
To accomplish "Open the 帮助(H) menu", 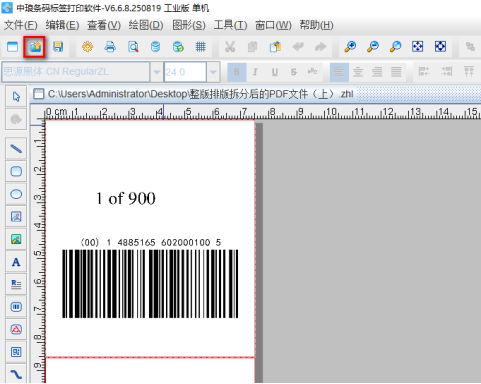I will pyautogui.click(x=316, y=25).
